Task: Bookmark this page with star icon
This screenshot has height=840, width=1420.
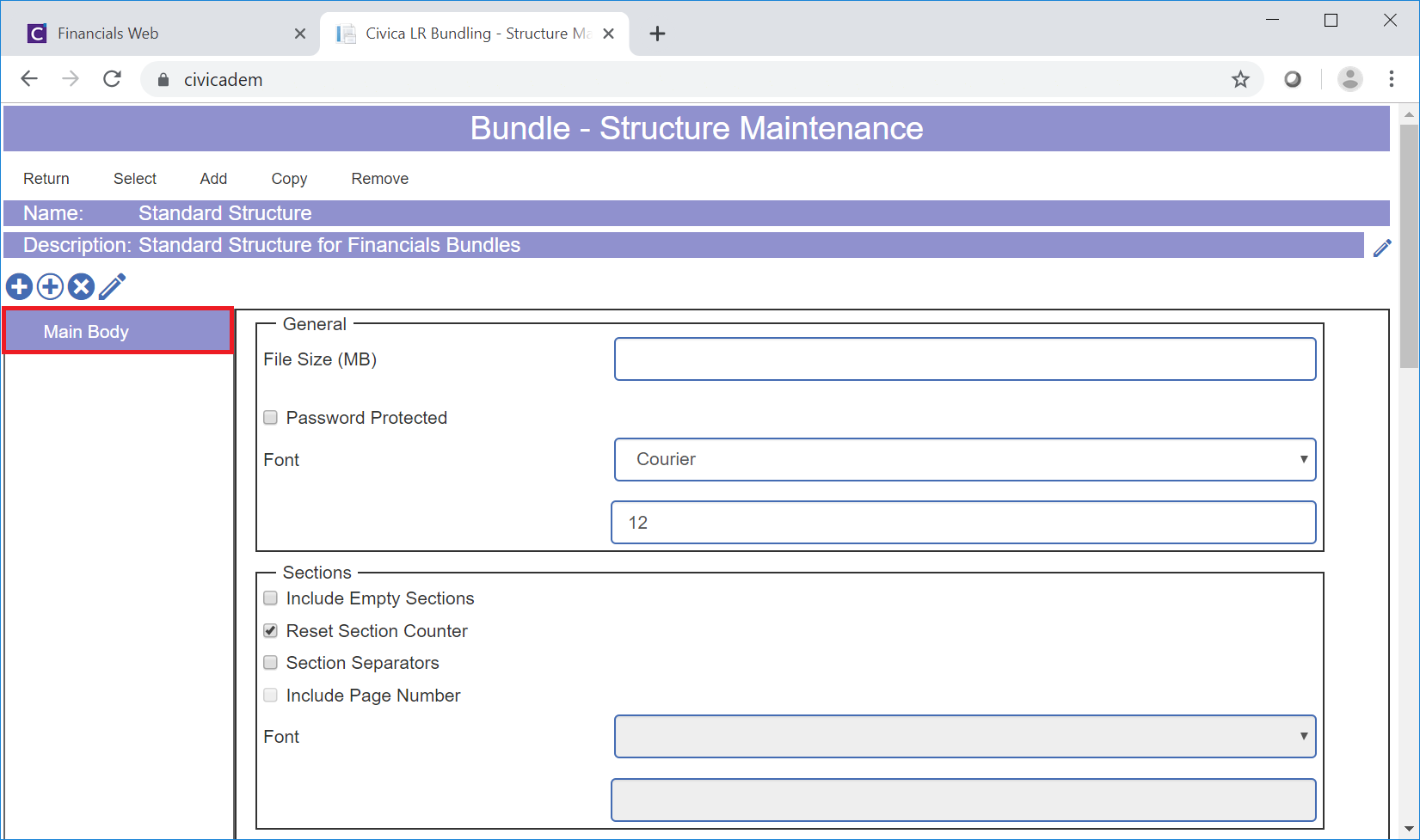Action: click(1240, 79)
